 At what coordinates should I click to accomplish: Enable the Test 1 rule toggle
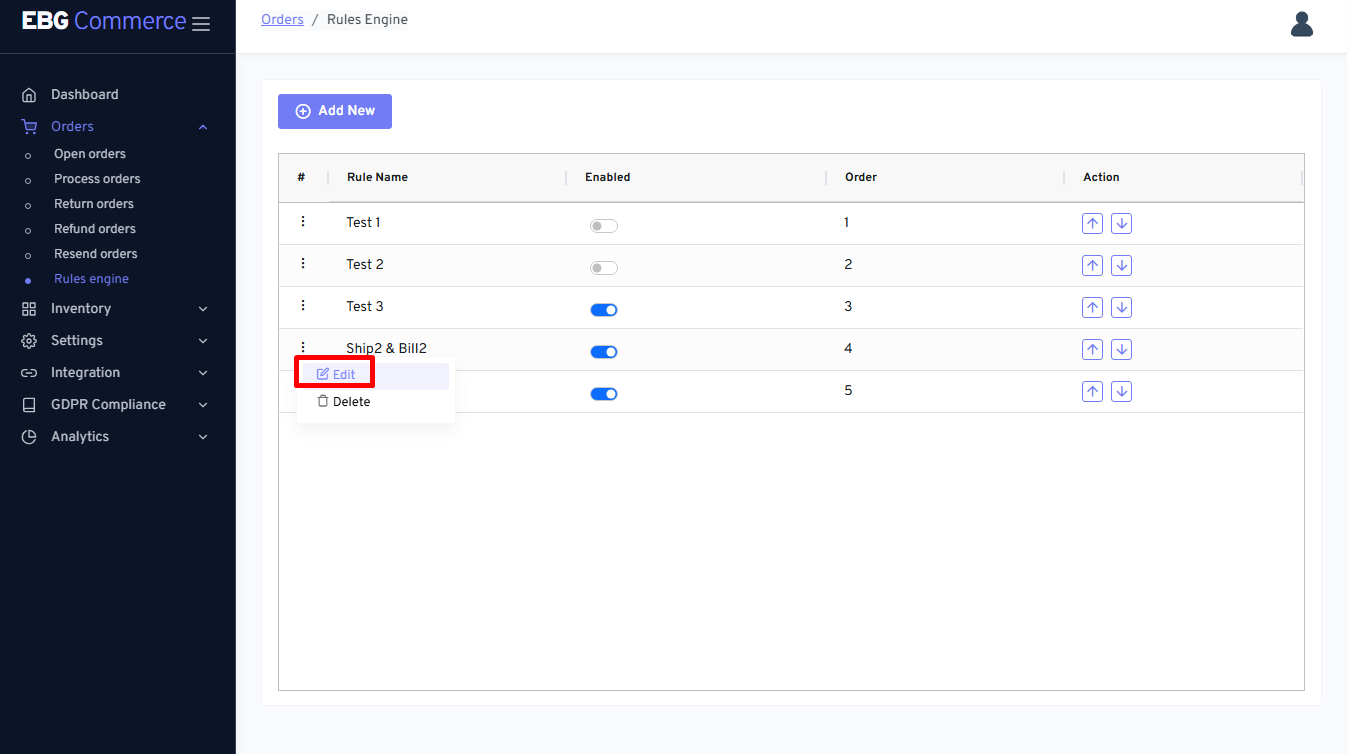(x=603, y=226)
